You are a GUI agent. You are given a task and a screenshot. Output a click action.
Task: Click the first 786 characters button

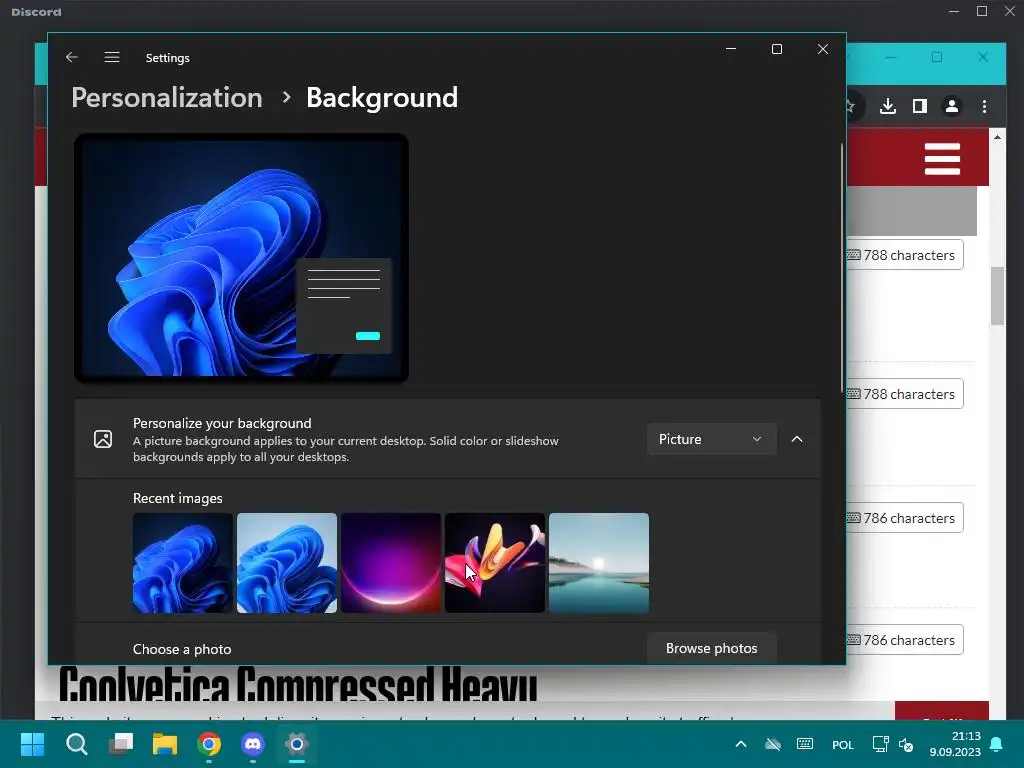pos(905,518)
